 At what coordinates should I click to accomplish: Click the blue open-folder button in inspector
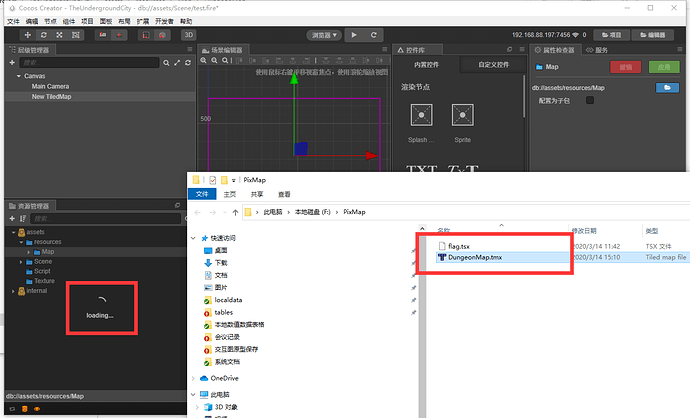coord(667,88)
